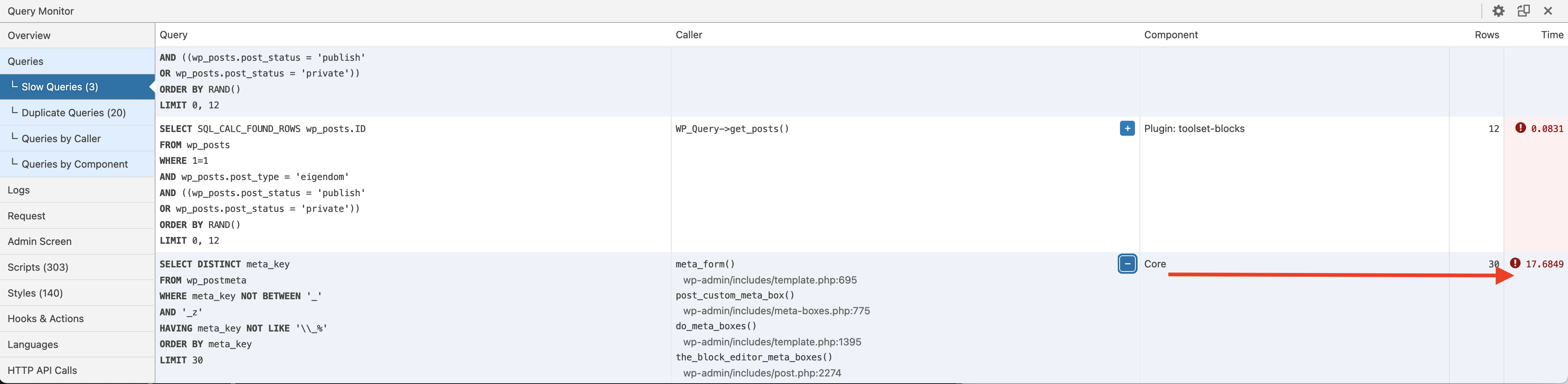This screenshot has width=1568, height=384.
Task: Click LIMIT 30 query line
Action: pos(181,360)
